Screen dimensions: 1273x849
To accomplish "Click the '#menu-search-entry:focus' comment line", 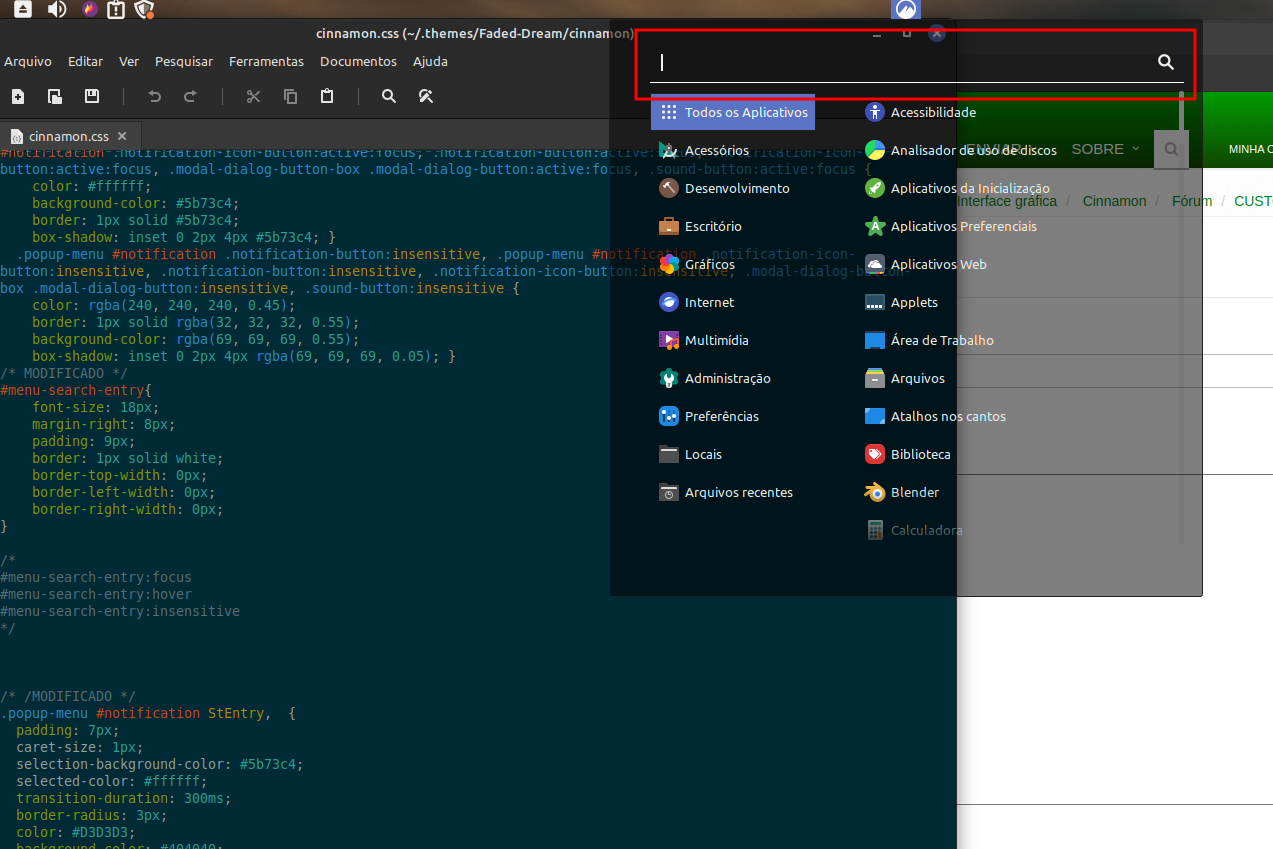I will 96,577.
